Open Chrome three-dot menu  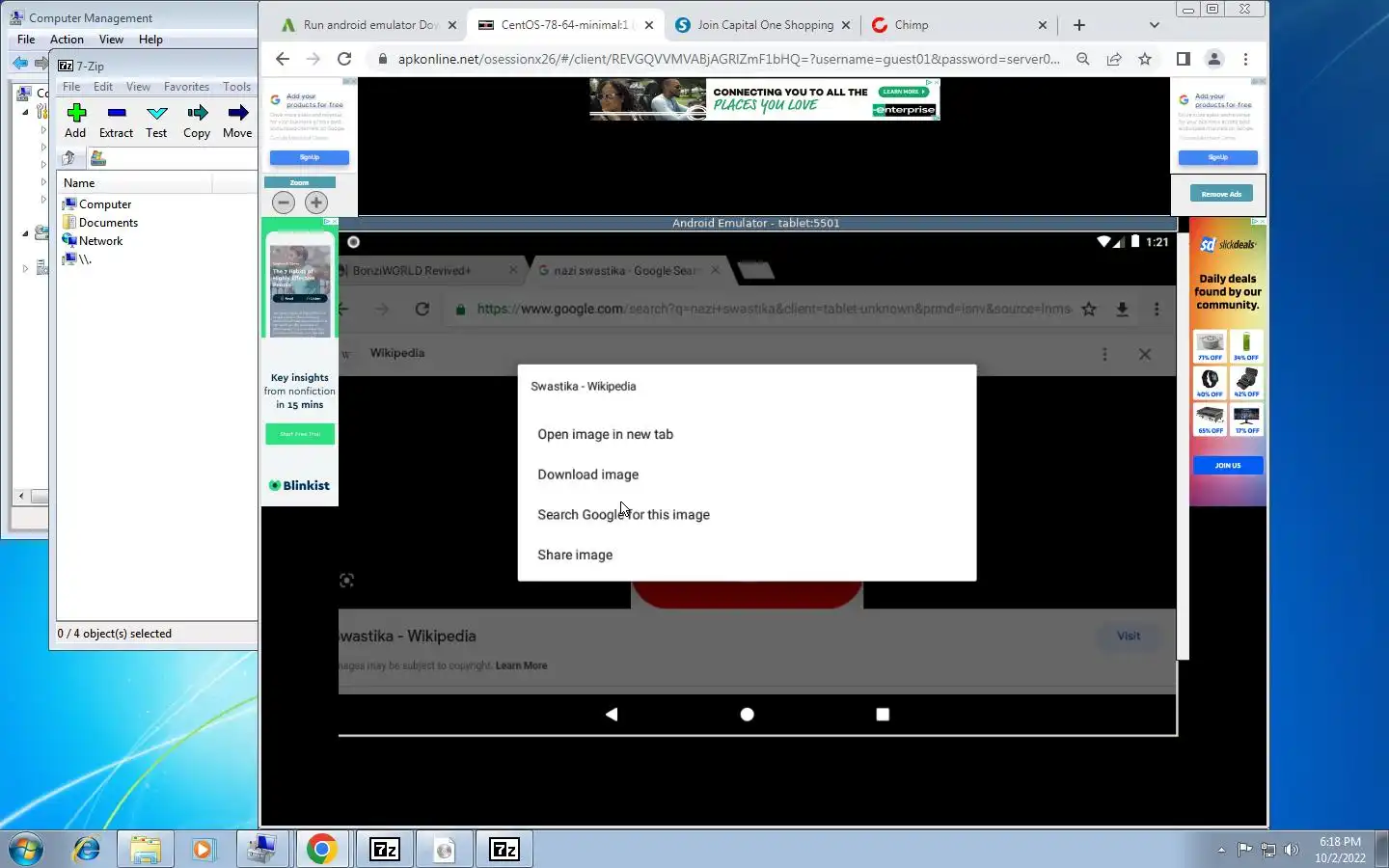click(1245, 59)
